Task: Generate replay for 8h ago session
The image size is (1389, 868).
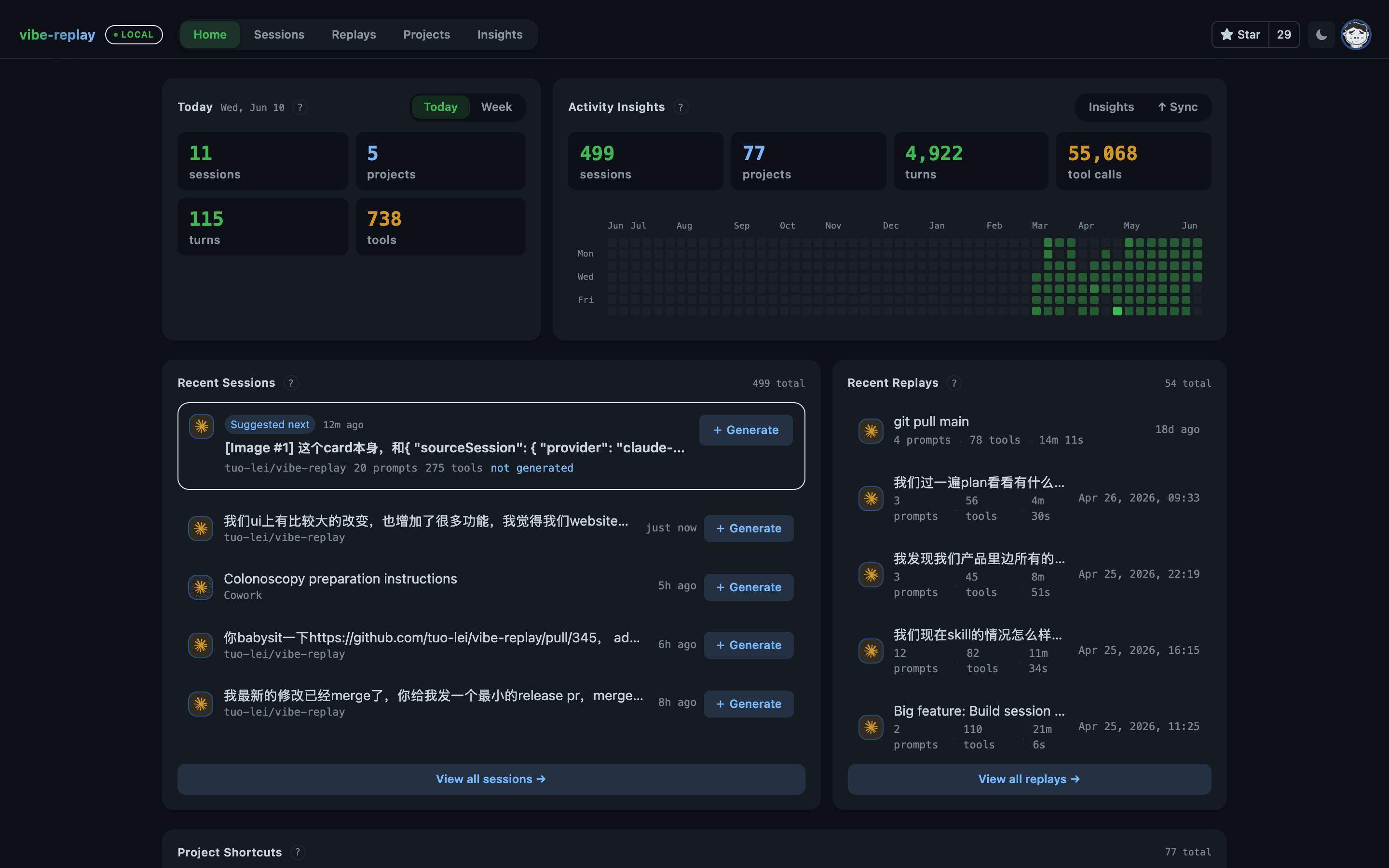Action: click(749, 704)
